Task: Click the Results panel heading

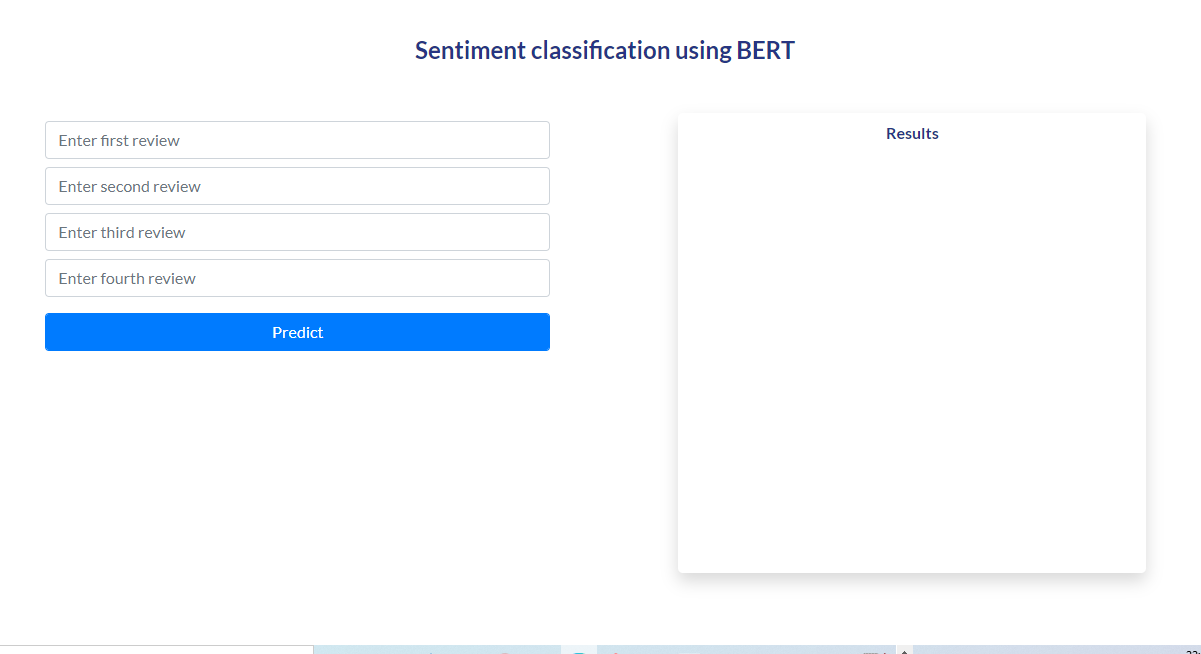Action: click(911, 133)
